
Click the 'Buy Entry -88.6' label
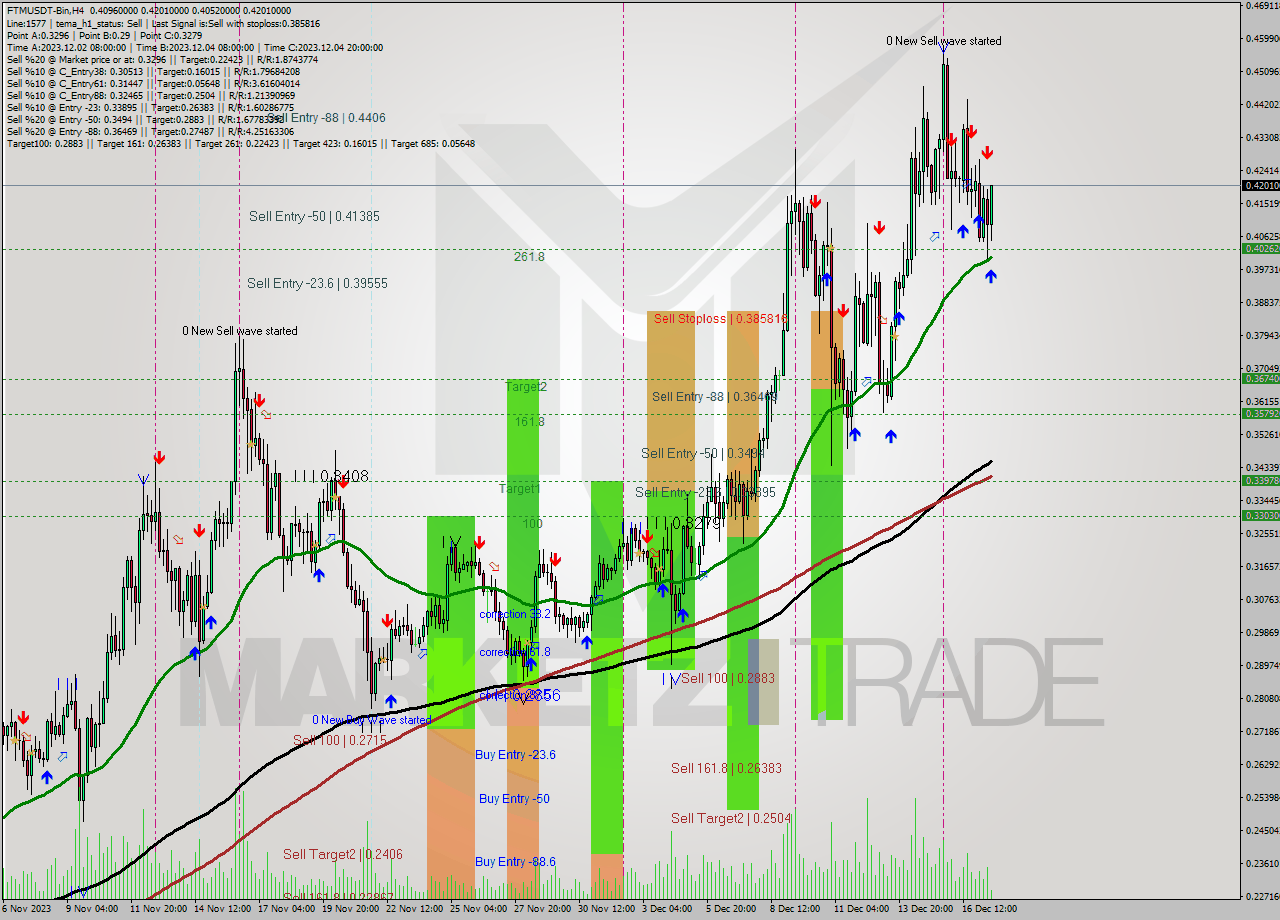click(515, 862)
